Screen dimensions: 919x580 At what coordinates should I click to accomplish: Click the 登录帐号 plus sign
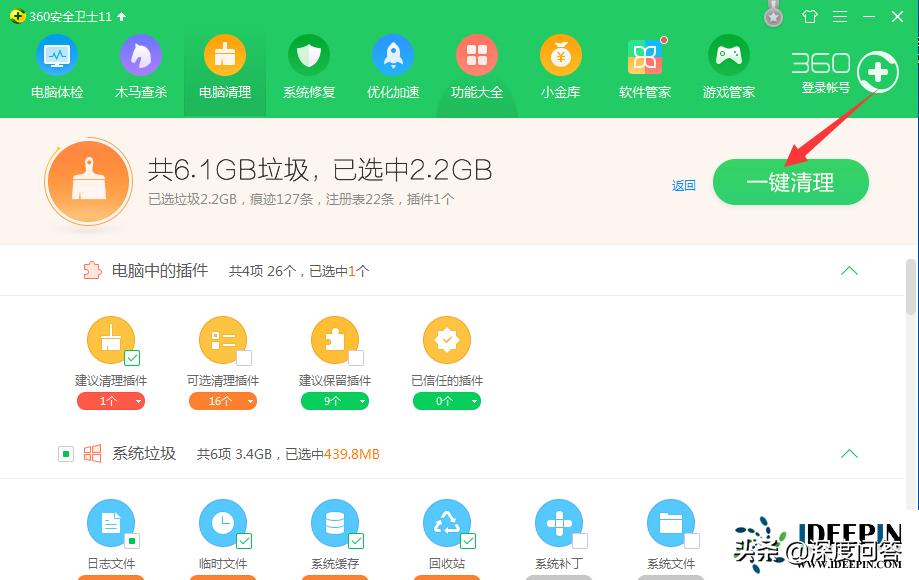point(877,72)
